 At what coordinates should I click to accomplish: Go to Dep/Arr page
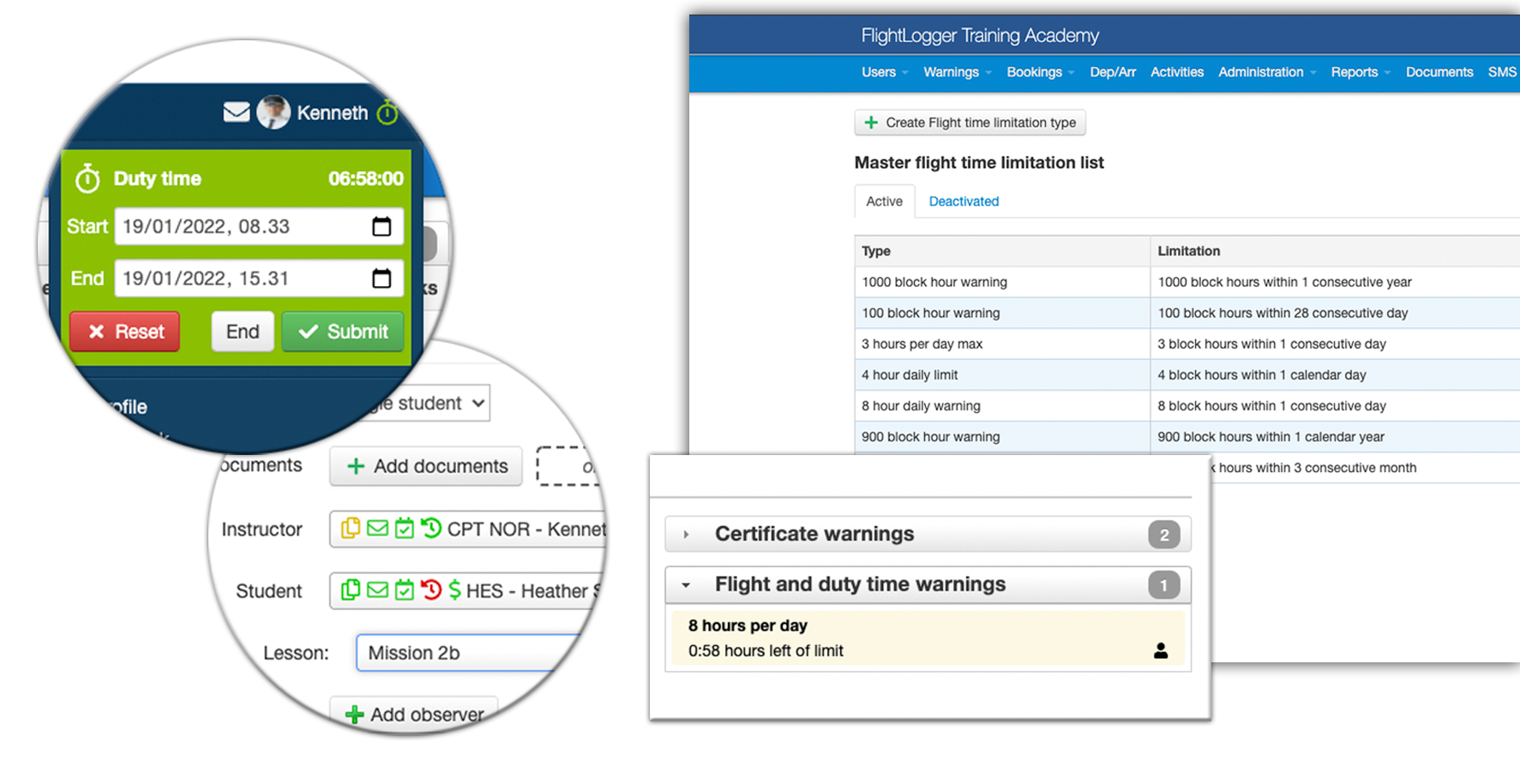click(1113, 72)
